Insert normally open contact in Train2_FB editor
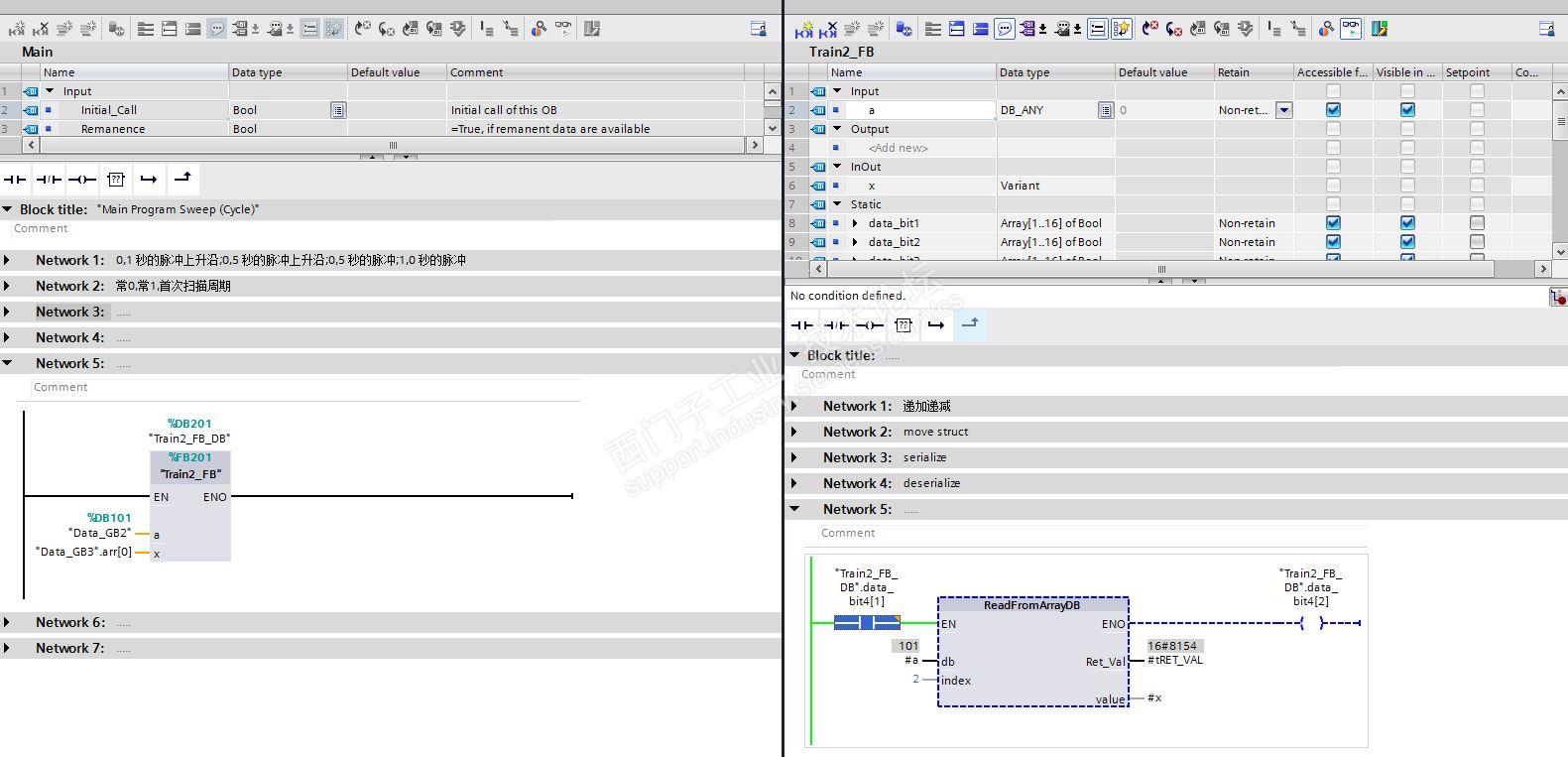The width and height of the screenshot is (1568, 757). click(x=802, y=325)
